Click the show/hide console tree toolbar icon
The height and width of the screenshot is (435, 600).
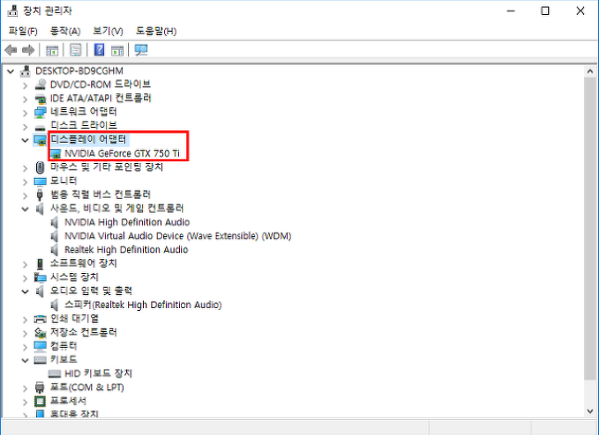click(52, 50)
